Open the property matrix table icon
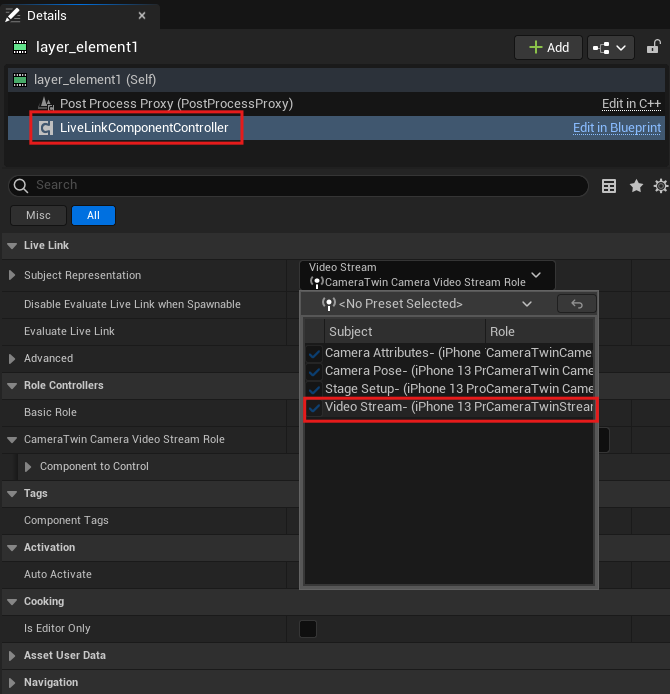The width and height of the screenshot is (670, 694). [x=609, y=186]
